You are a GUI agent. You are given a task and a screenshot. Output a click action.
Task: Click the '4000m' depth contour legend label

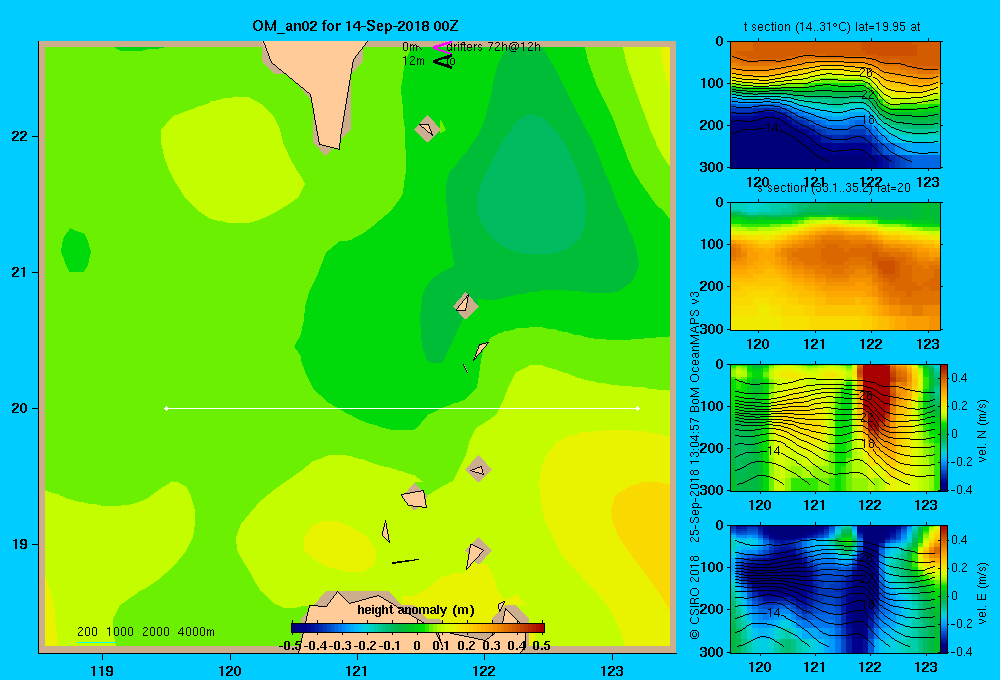point(196,632)
